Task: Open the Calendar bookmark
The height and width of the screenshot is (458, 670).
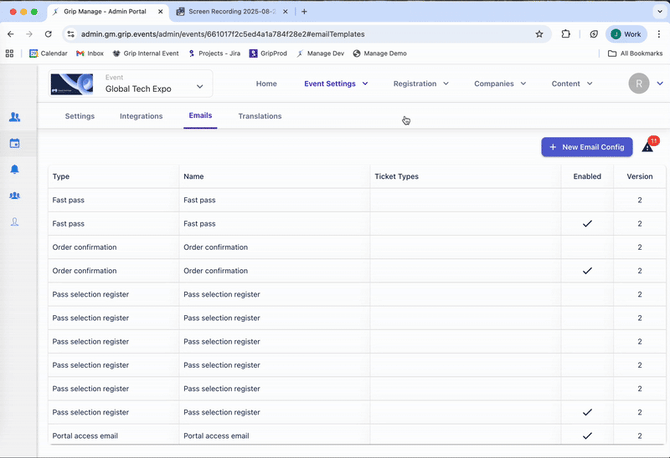Action: [x=48, y=53]
